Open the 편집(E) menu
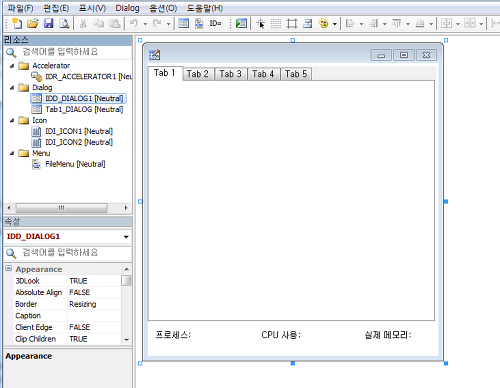Image resolution: width=500 pixels, height=388 pixels. pos(56,8)
